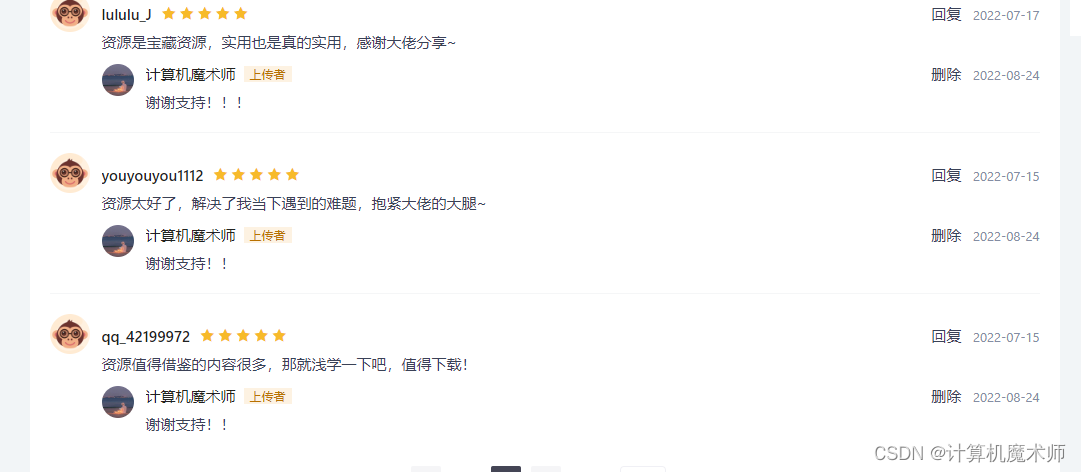Open uploader avatar under lululu_J's review
This screenshot has height=472, width=1081.
[x=118, y=80]
